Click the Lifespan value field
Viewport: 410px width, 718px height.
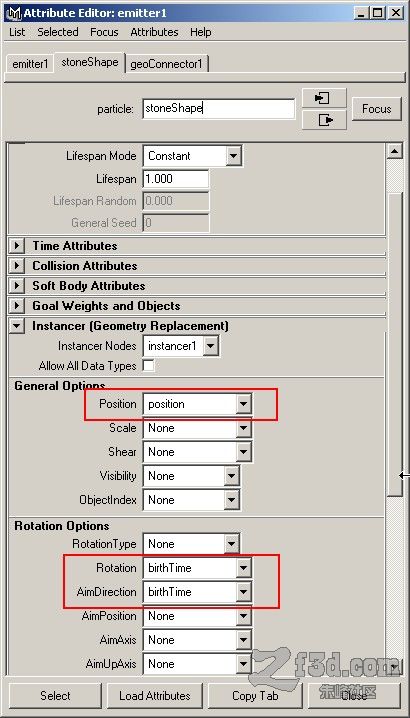point(176,179)
